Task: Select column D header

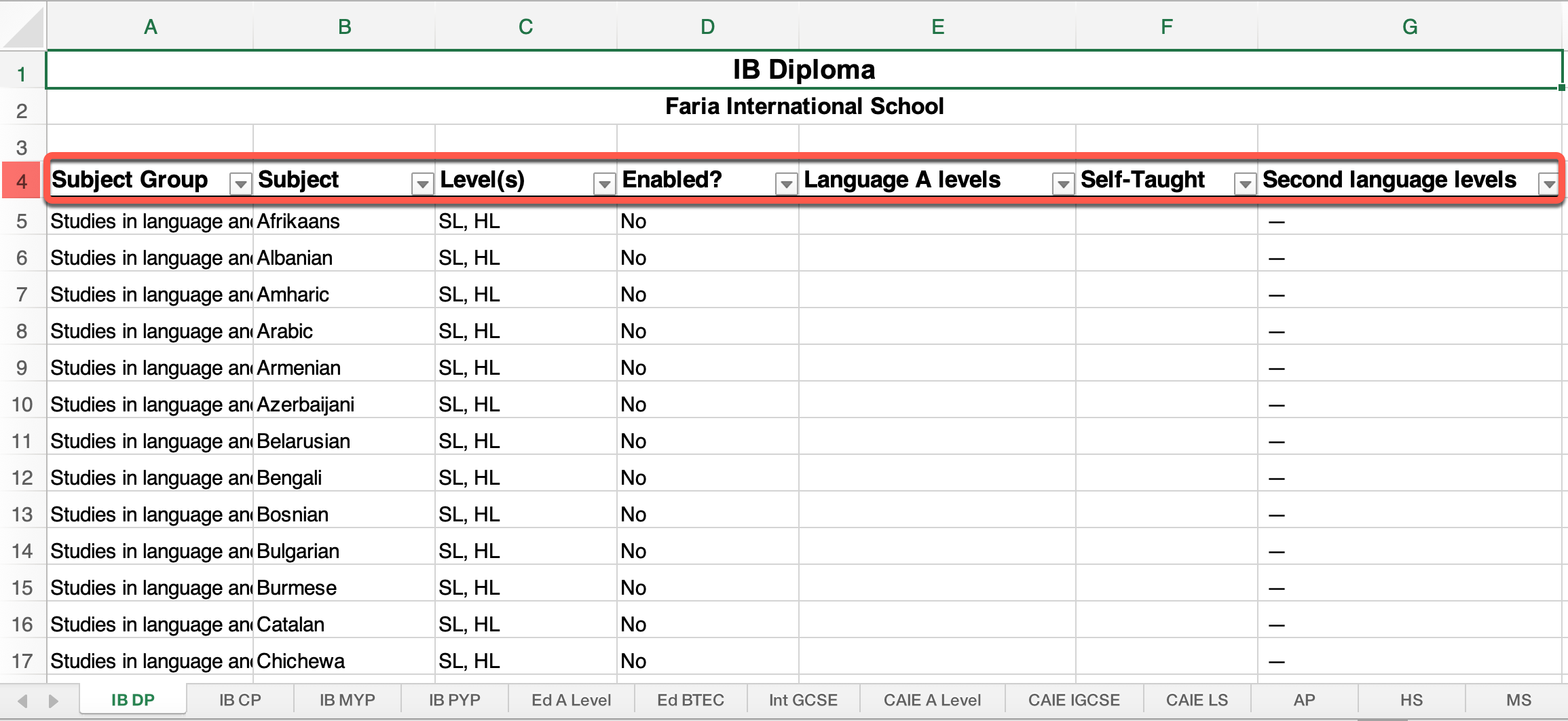Action: pos(708,26)
